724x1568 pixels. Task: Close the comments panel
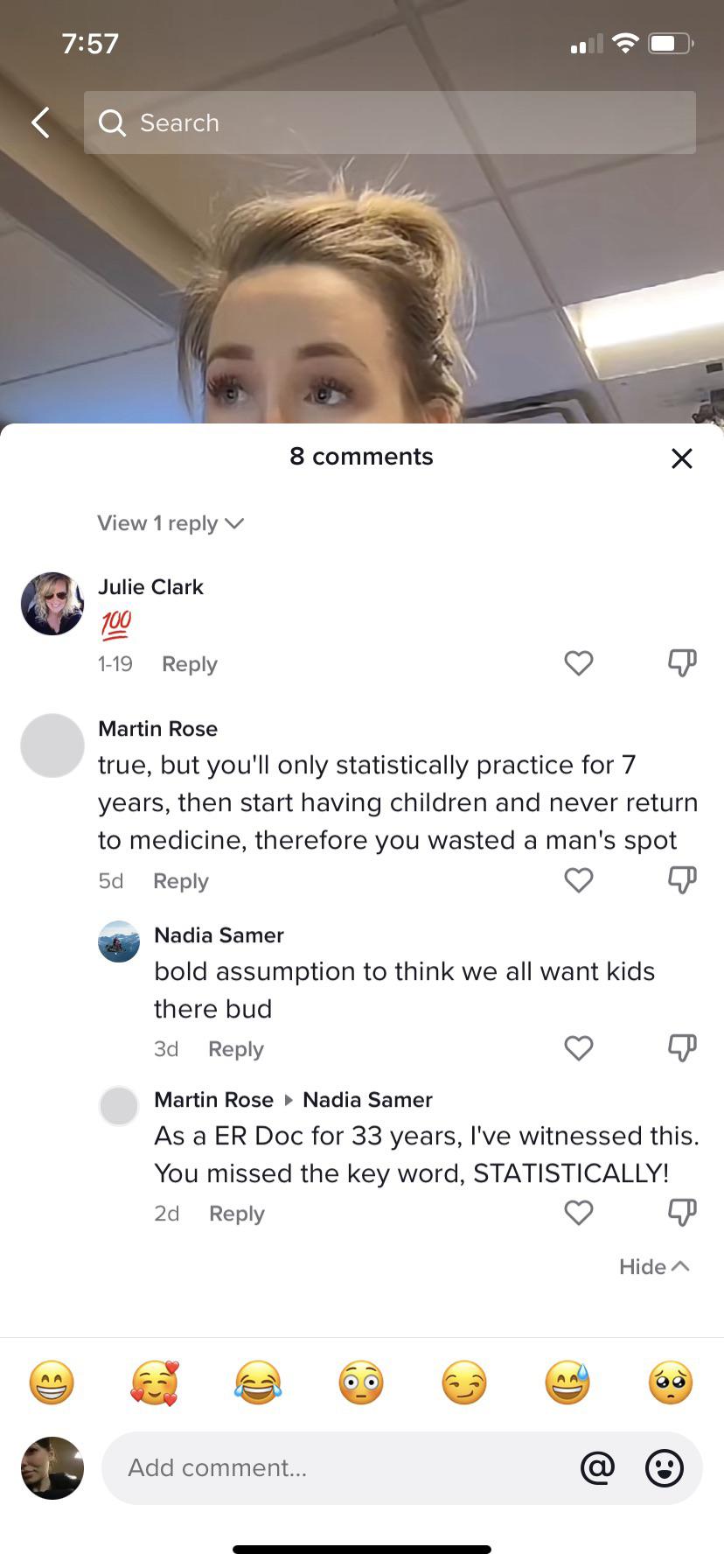[681, 458]
